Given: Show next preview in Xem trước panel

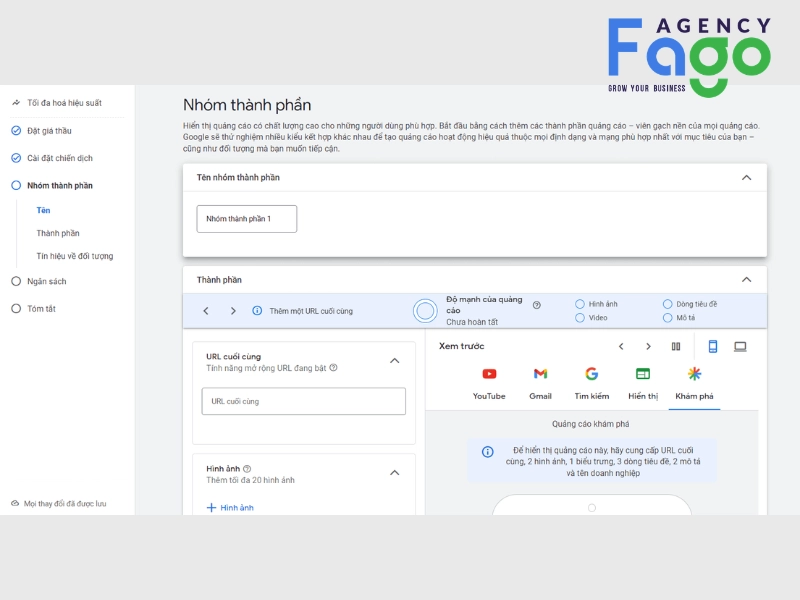Looking at the screenshot, I should pos(648,346).
